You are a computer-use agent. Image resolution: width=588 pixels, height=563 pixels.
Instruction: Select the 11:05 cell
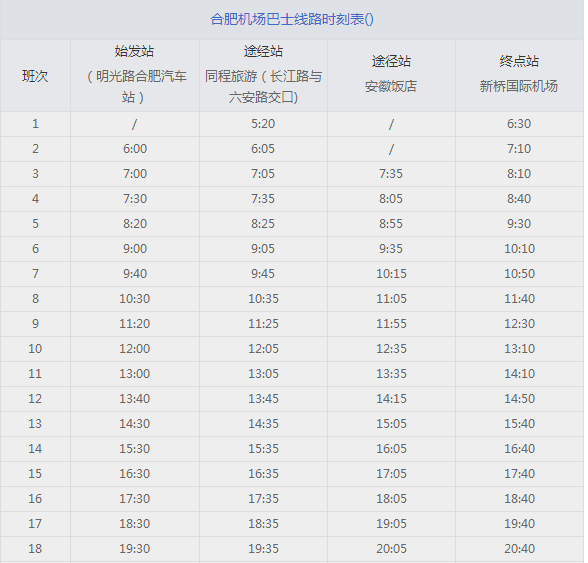click(391, 299)
